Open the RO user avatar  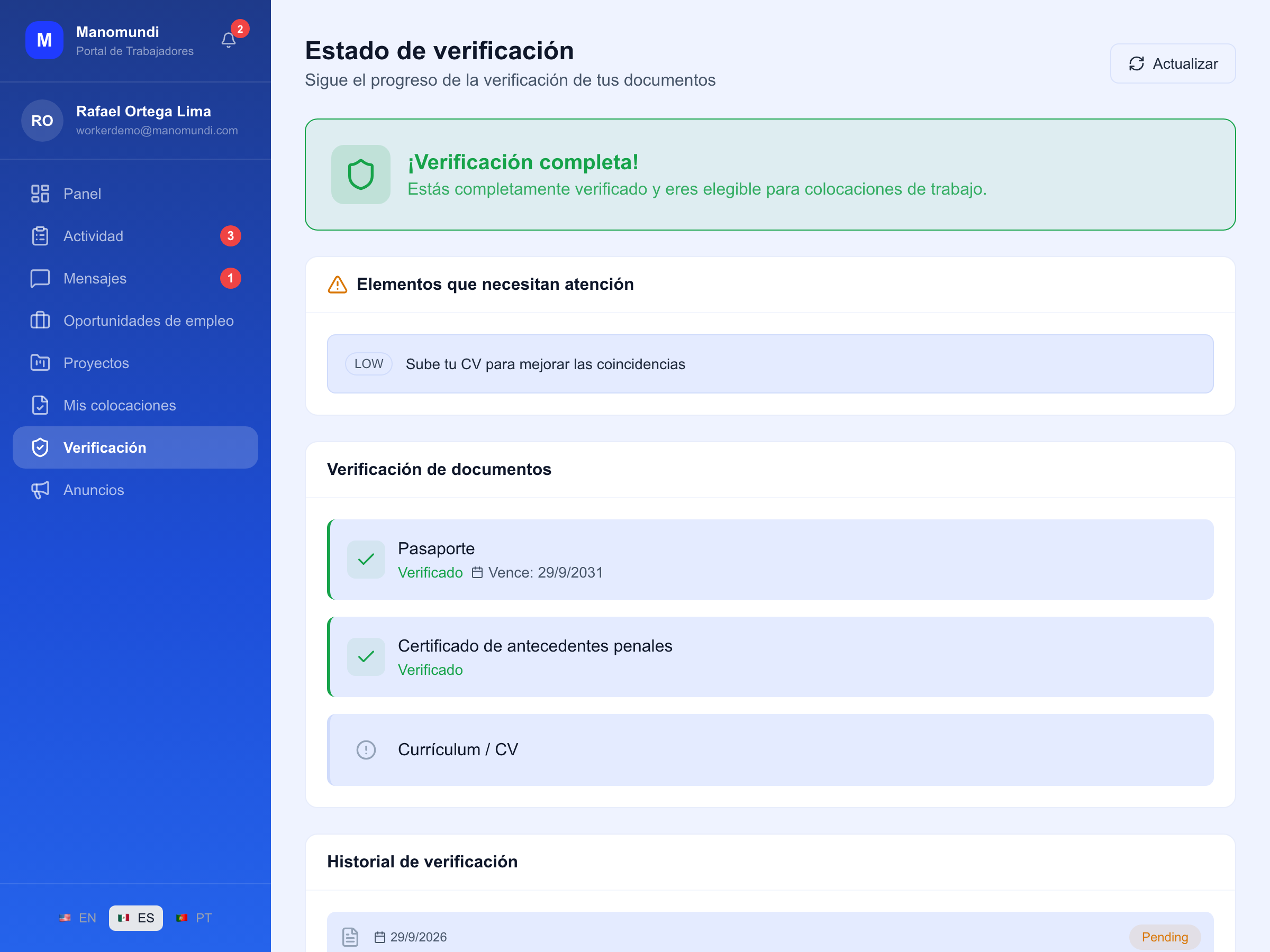(x=42, y=121)
